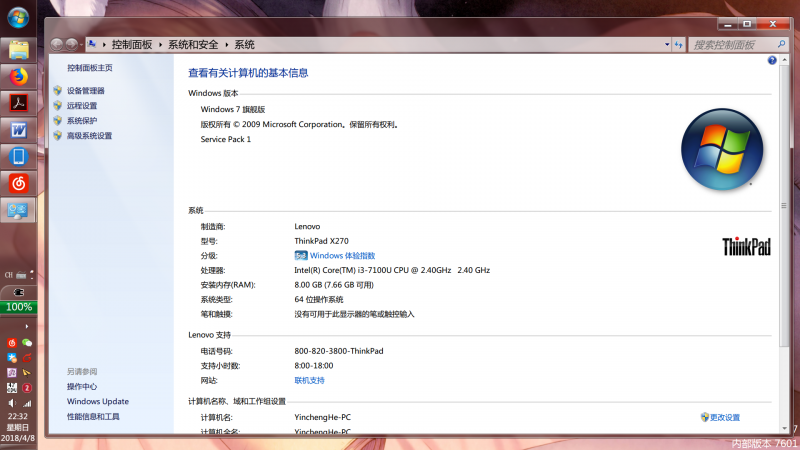
Task: Open 操作中心 link
Action: 82,387
